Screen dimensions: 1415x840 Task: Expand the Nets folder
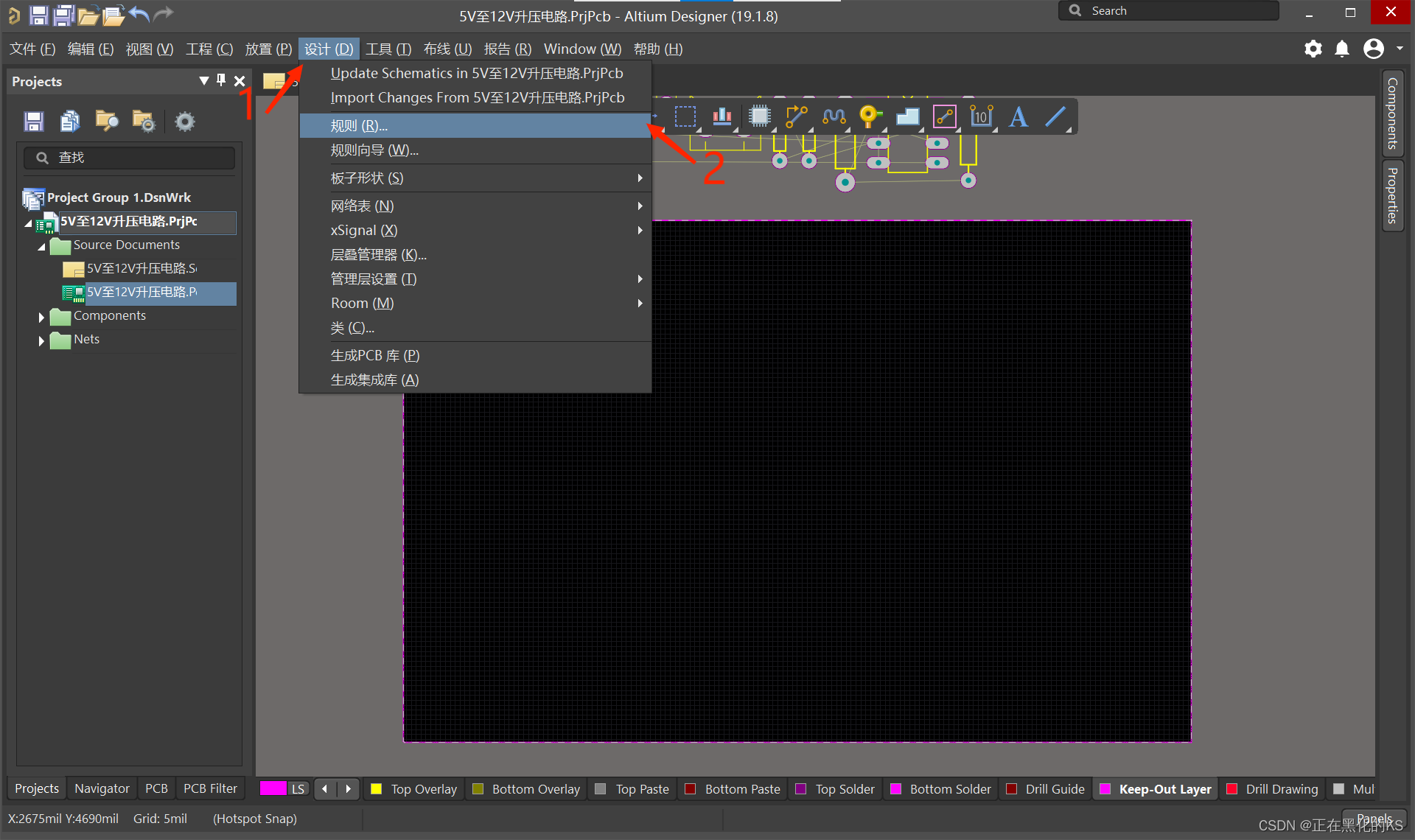pyautogui.click(x=41, y=340)
